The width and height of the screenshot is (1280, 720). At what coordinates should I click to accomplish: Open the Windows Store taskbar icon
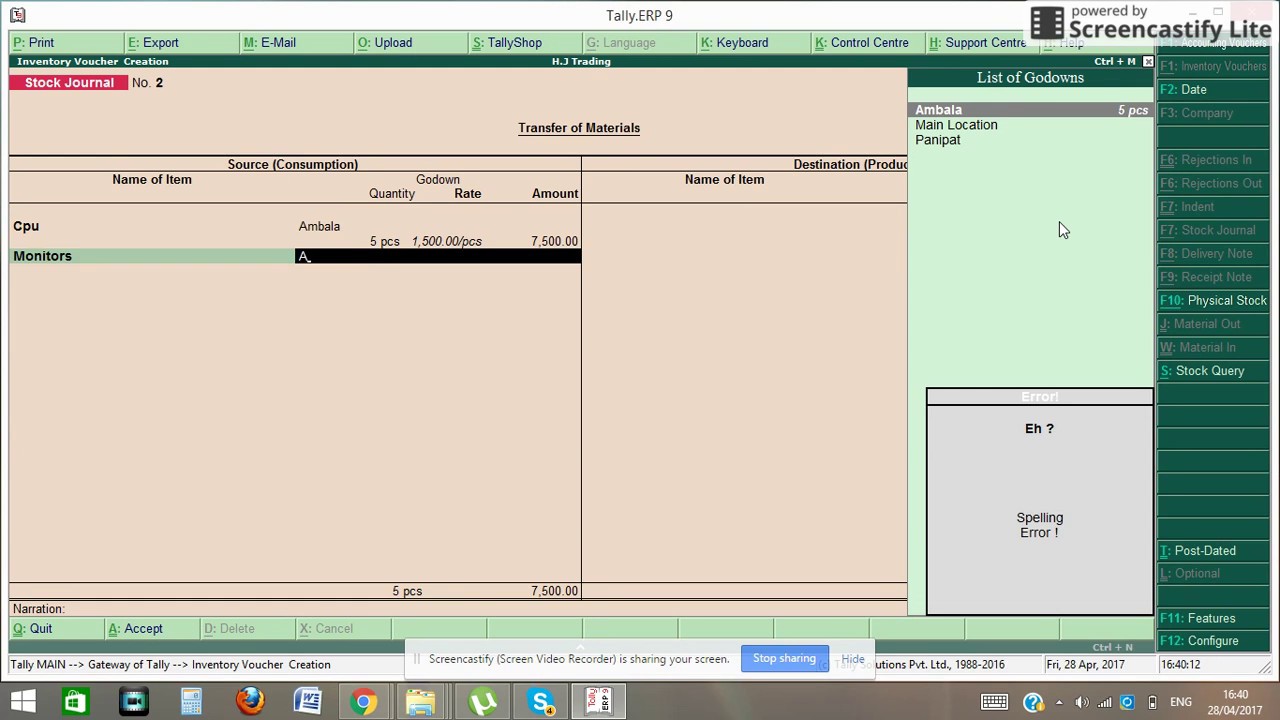[74, 702]
